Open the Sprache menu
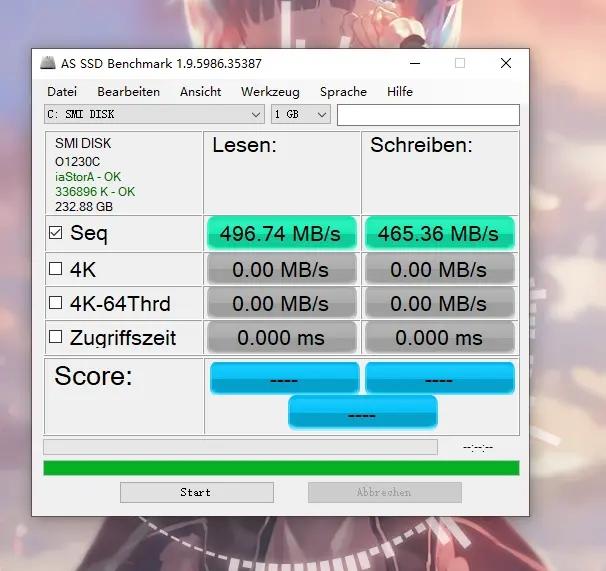The image size is (606, 571). point(343,92)
